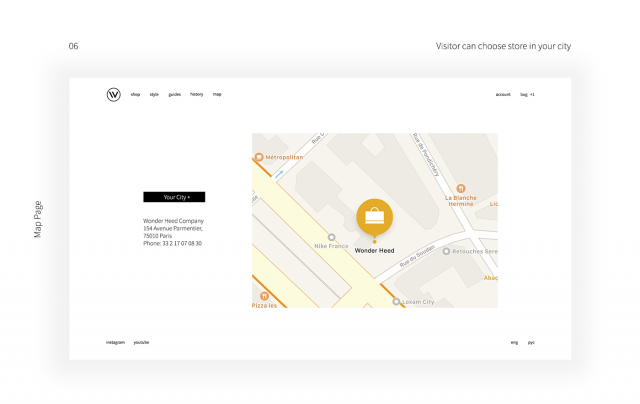This screenshot has width=640, height=404.
Task: Click the Métropolitan cafe marker icon
Action: click(x=258, y=157)
